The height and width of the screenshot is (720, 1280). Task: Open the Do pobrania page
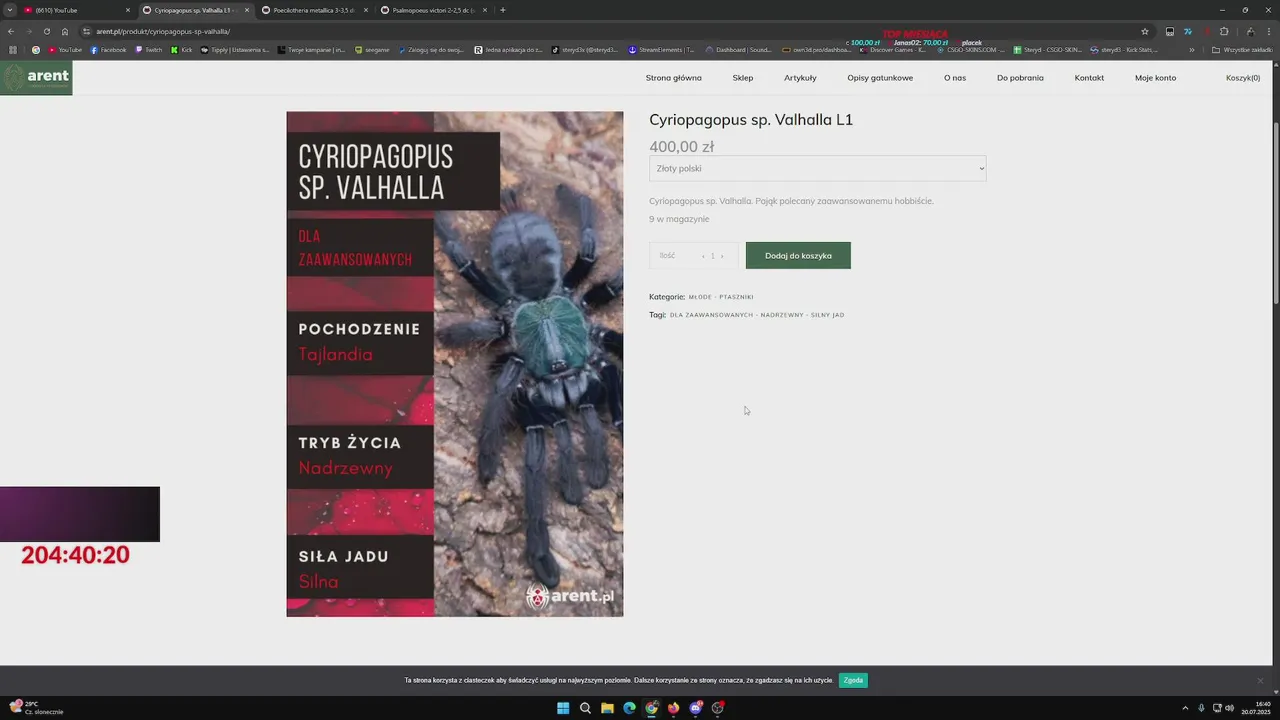[x=1020, y=78]
